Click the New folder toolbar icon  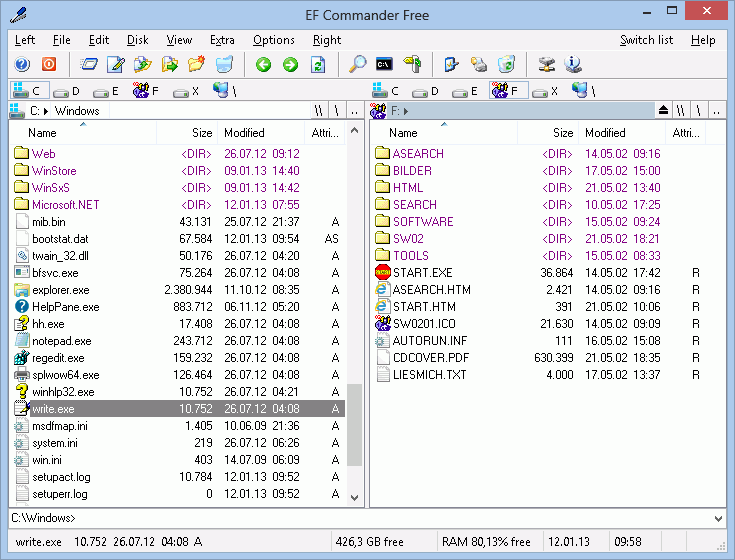196,64
